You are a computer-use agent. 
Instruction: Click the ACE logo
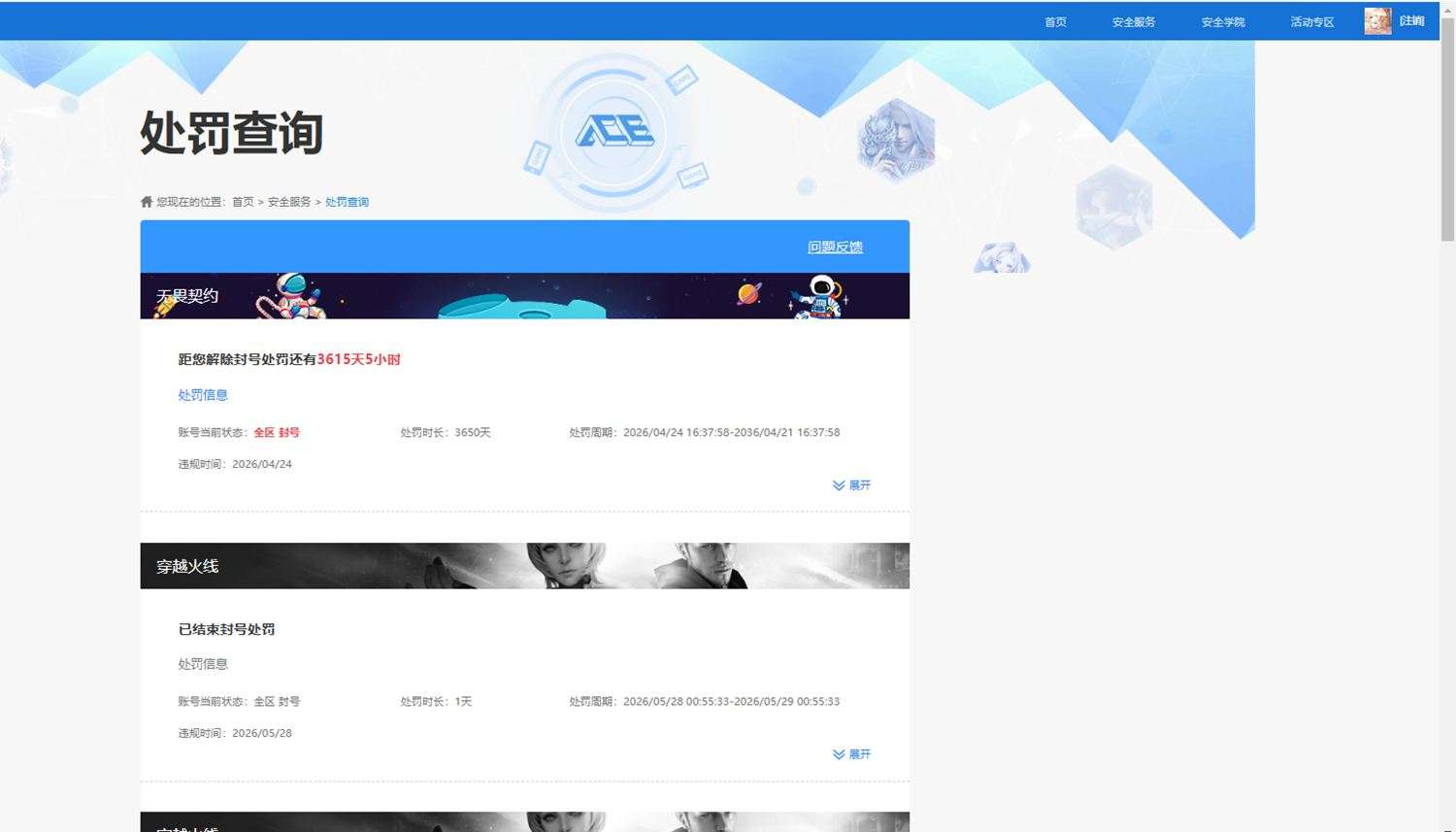coord(614,130)
